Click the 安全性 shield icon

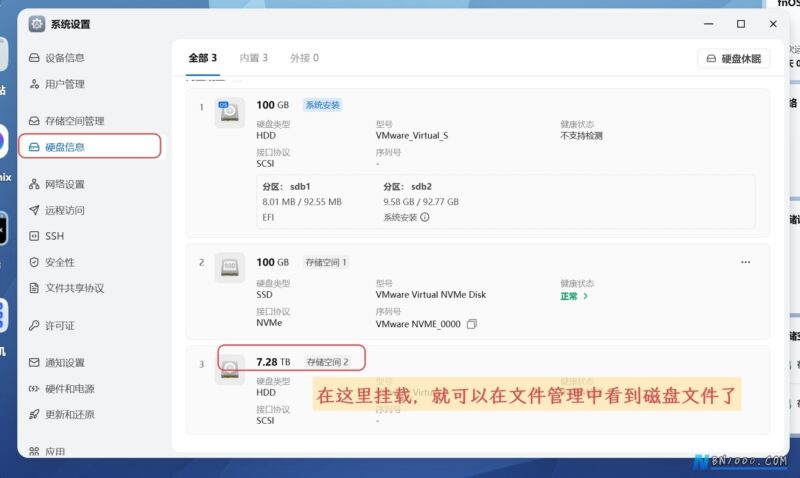pyautogui.click(x=34, y=262)
